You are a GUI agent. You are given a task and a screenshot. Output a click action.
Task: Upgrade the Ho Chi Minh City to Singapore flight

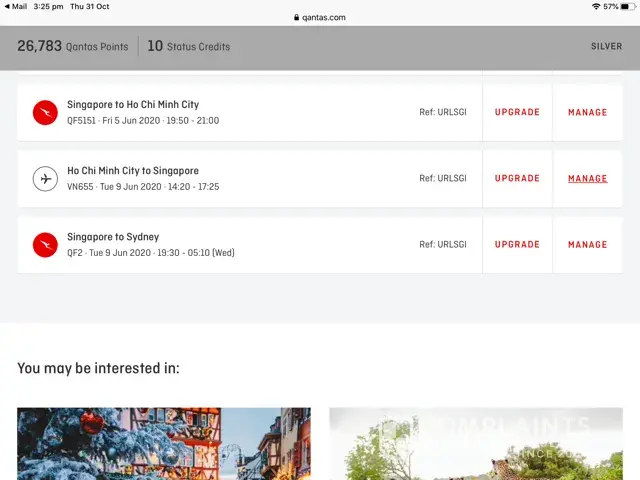517,179
